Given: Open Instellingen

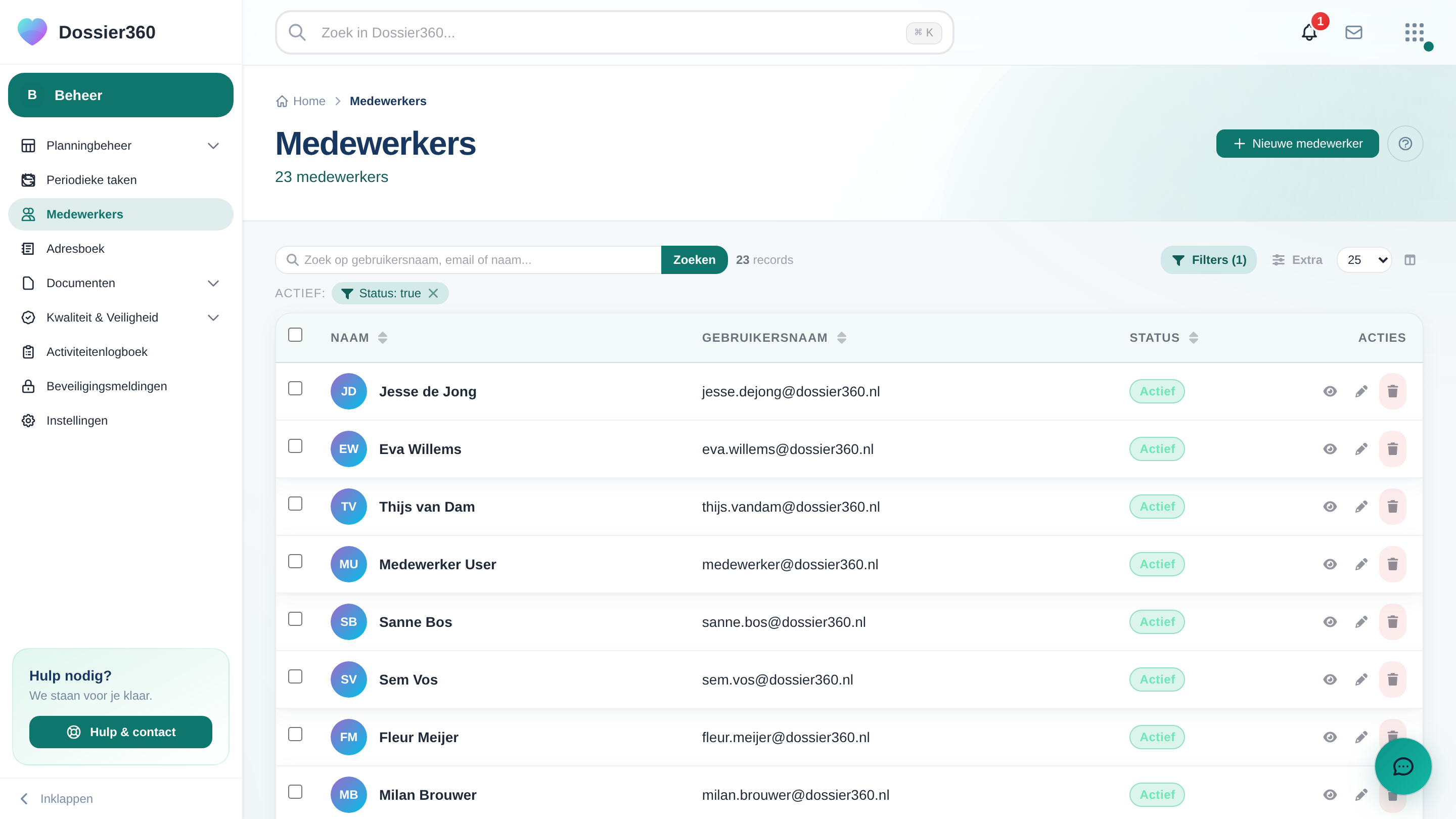Looking at the screenshot, I should (x=120, y=421).
